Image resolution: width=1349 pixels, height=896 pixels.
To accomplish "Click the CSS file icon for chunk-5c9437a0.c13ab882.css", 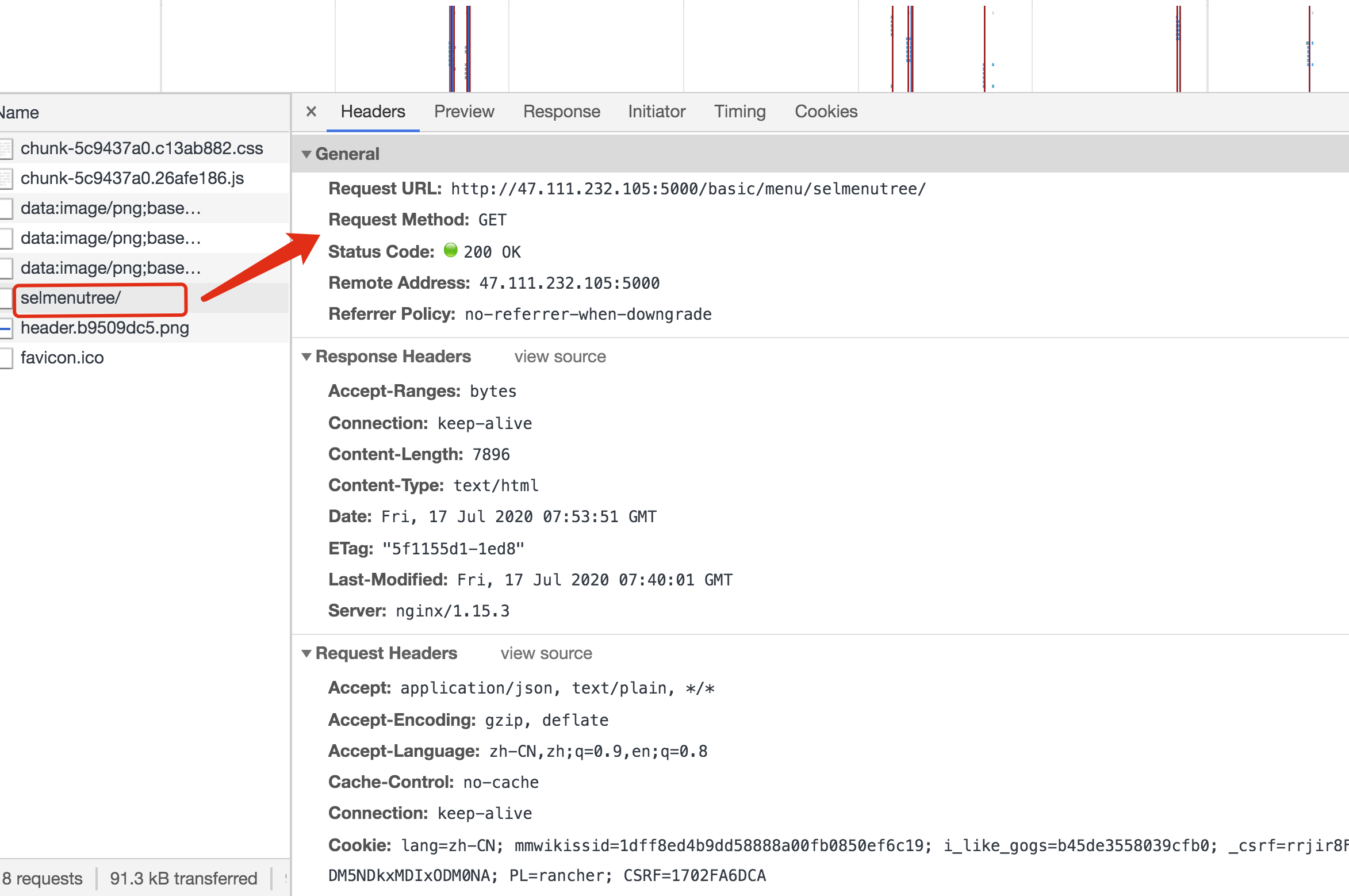I will pyautogui.click(x=6, y=148).
